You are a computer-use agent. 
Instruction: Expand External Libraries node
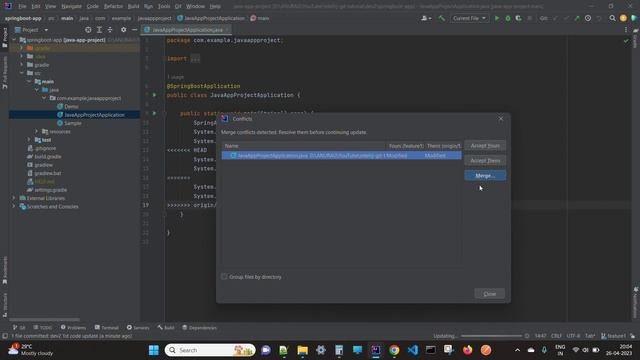coord(14,198)
